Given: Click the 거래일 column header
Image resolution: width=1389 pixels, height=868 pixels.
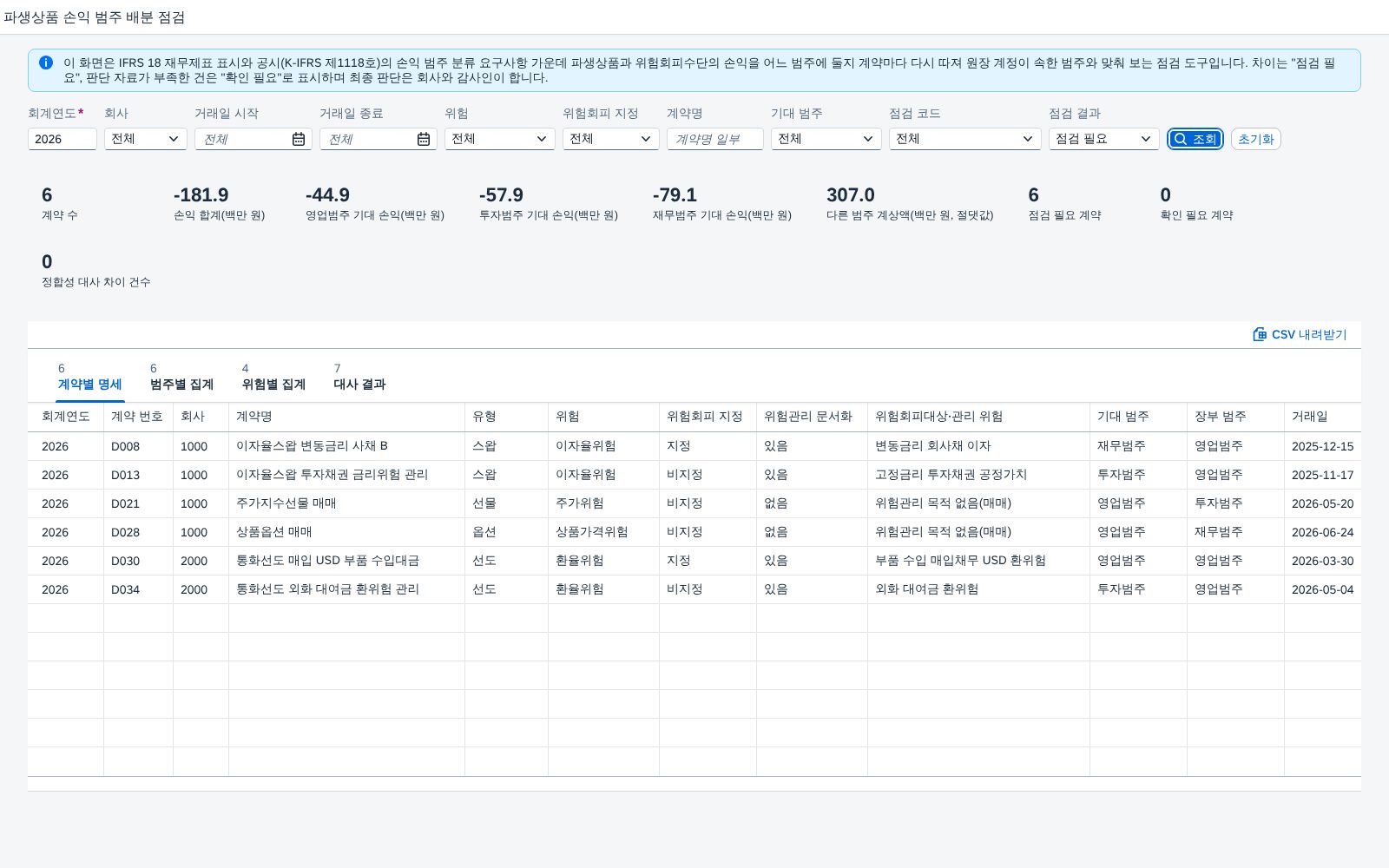Looking at the screenshot, I should tap(1323, 417).
